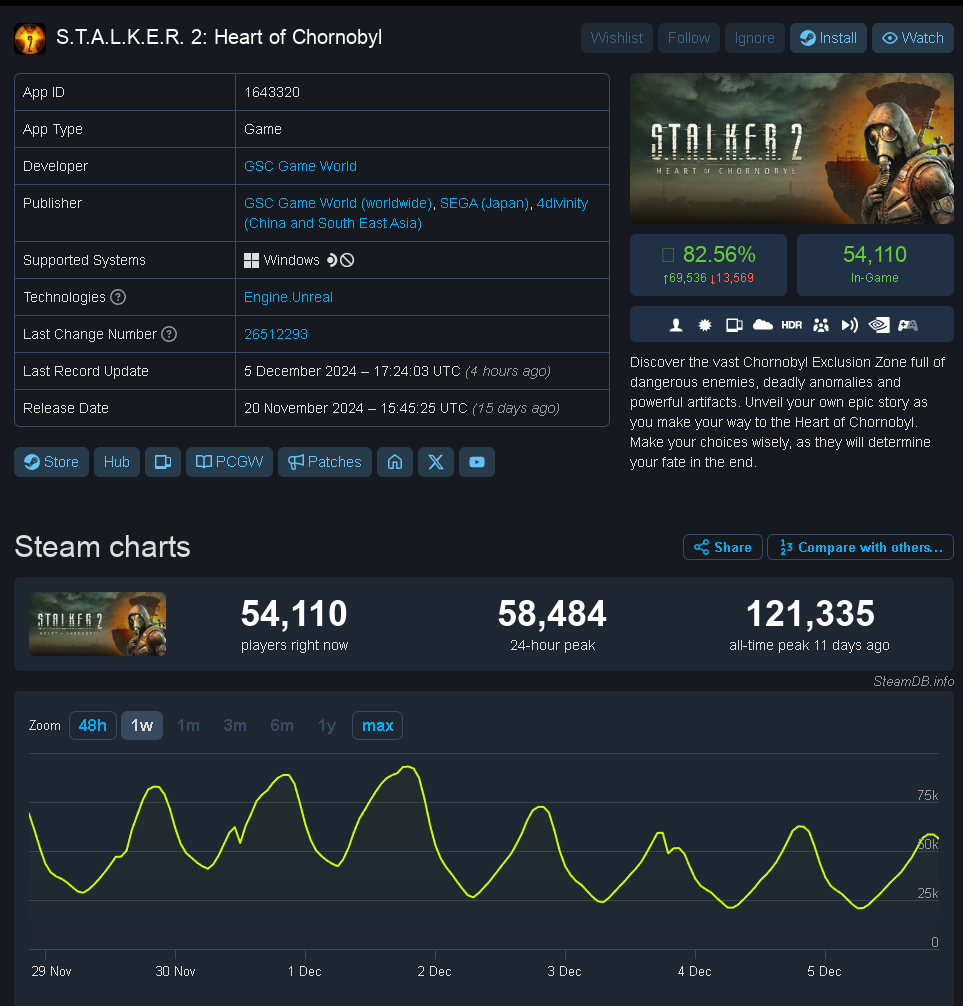
Task: Set chart zoom to max
Action: coord(377,725)
